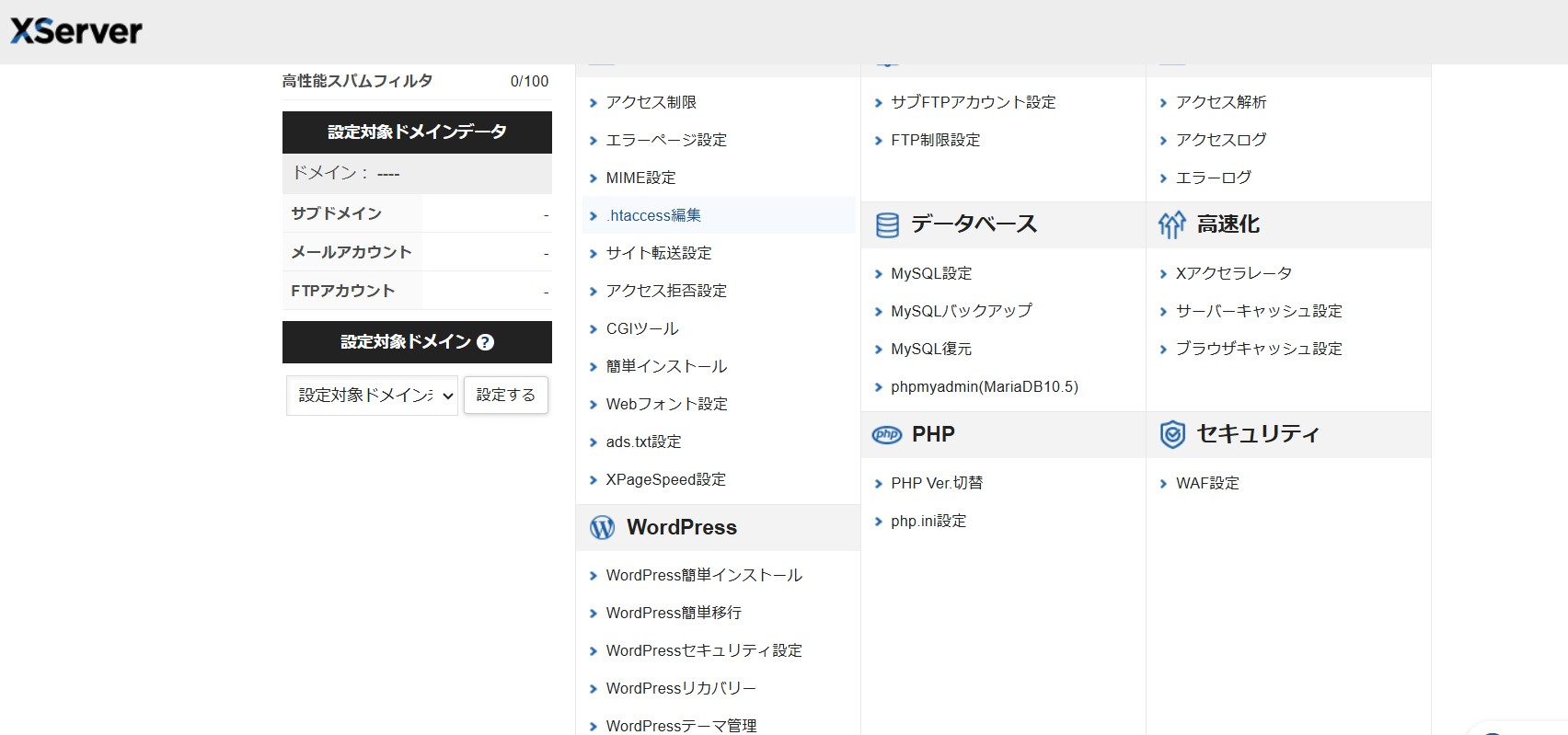Click the メールアカウント row label
1568x735 pixels.
352,252
